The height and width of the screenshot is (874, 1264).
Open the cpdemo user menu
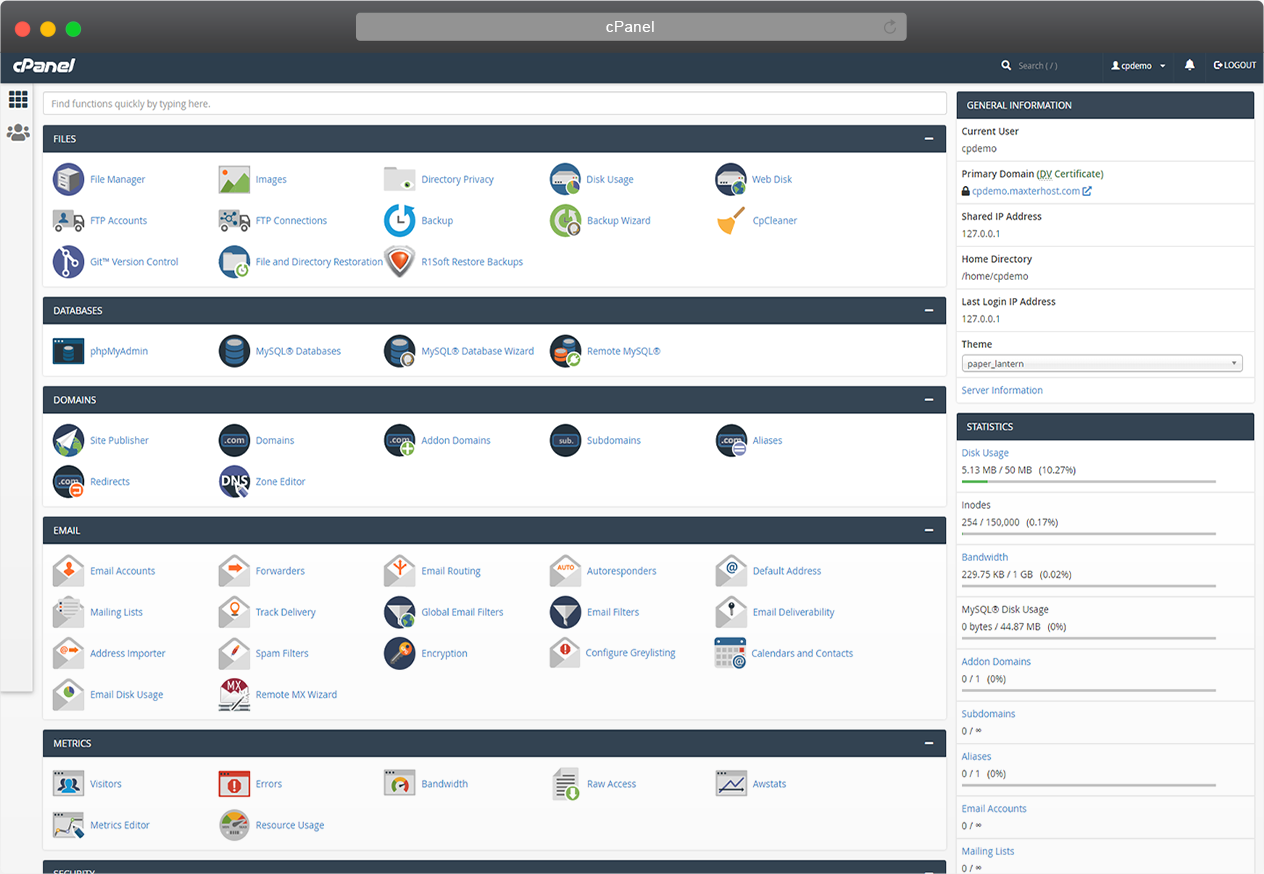click(x=1136, y=65)
